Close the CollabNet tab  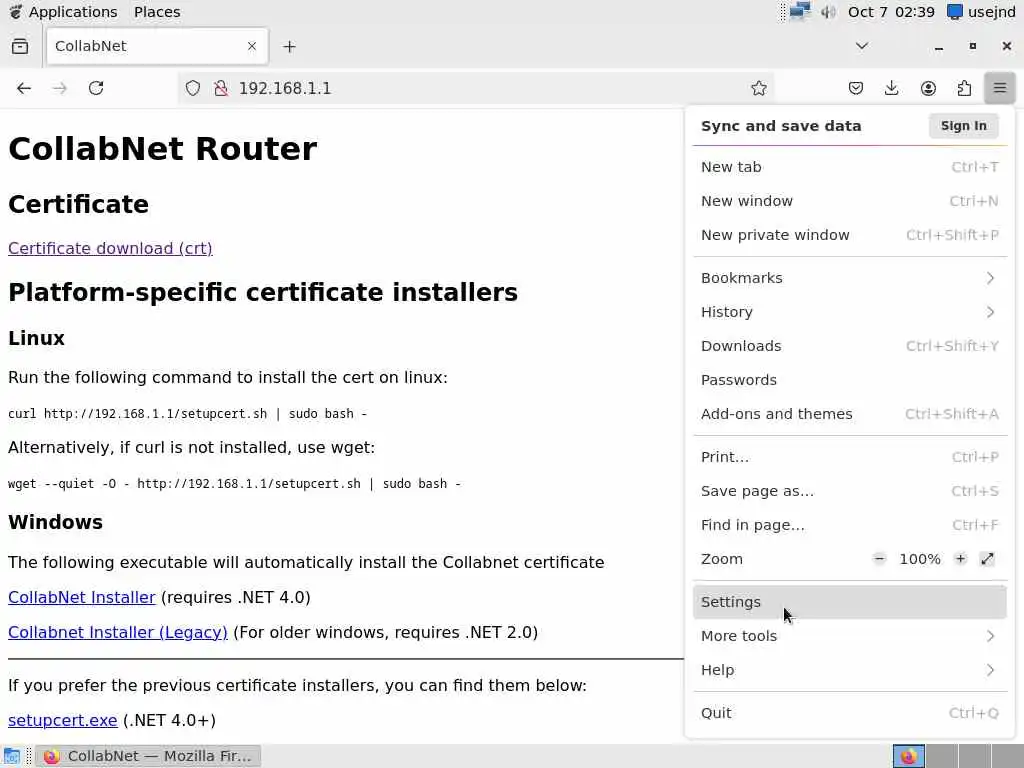[251, 46]
